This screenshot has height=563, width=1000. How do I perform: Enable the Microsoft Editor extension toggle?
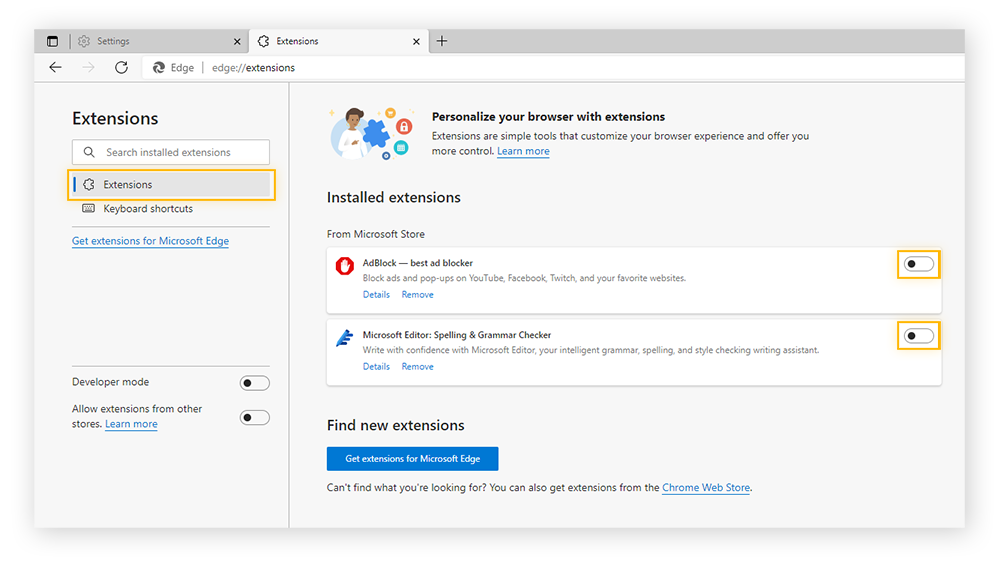(x=919, y=336)
